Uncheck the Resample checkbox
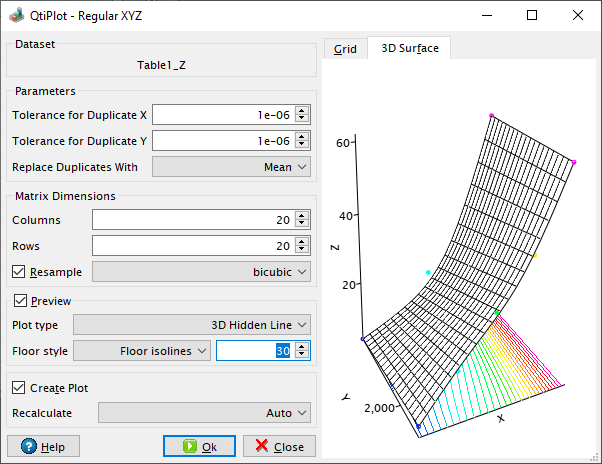Image resolution: width=602 pixels, height=464 pixels. pyautogui.click(x=18, y=272)
